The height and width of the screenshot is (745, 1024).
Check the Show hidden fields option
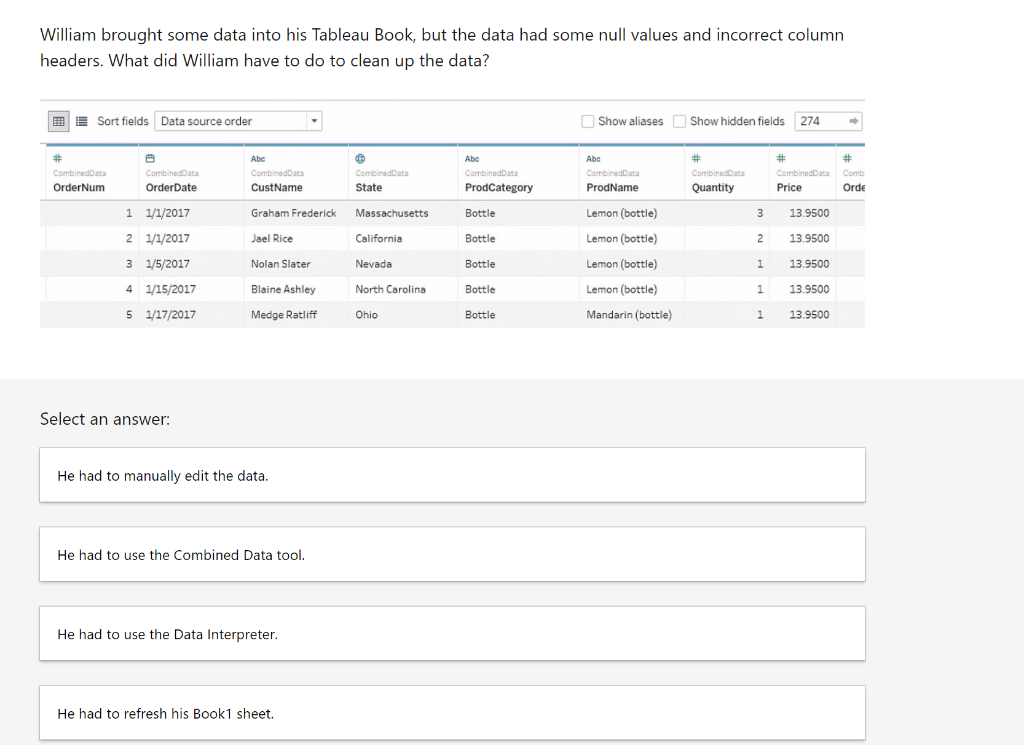click(679, 121)
